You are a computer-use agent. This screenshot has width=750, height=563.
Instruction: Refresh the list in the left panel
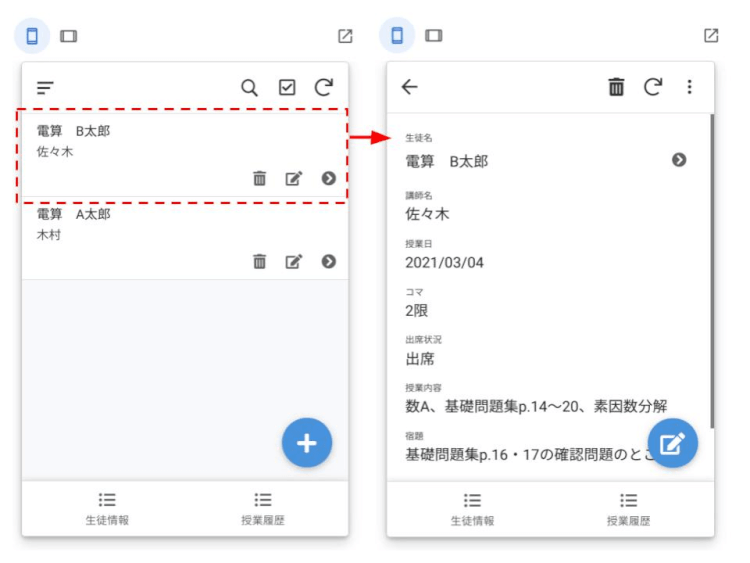click(x=323, y=88)
